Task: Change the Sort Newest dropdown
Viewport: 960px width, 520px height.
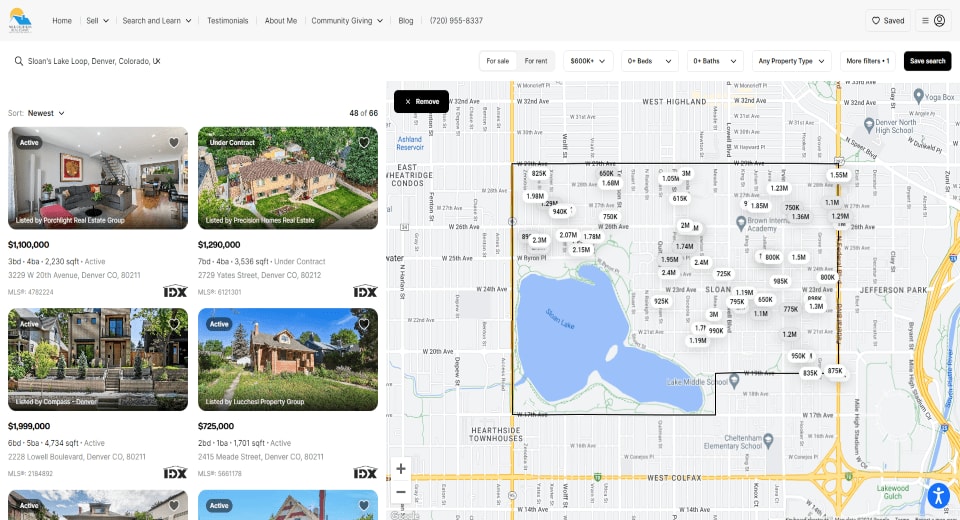Action: (x=46, y=113)
